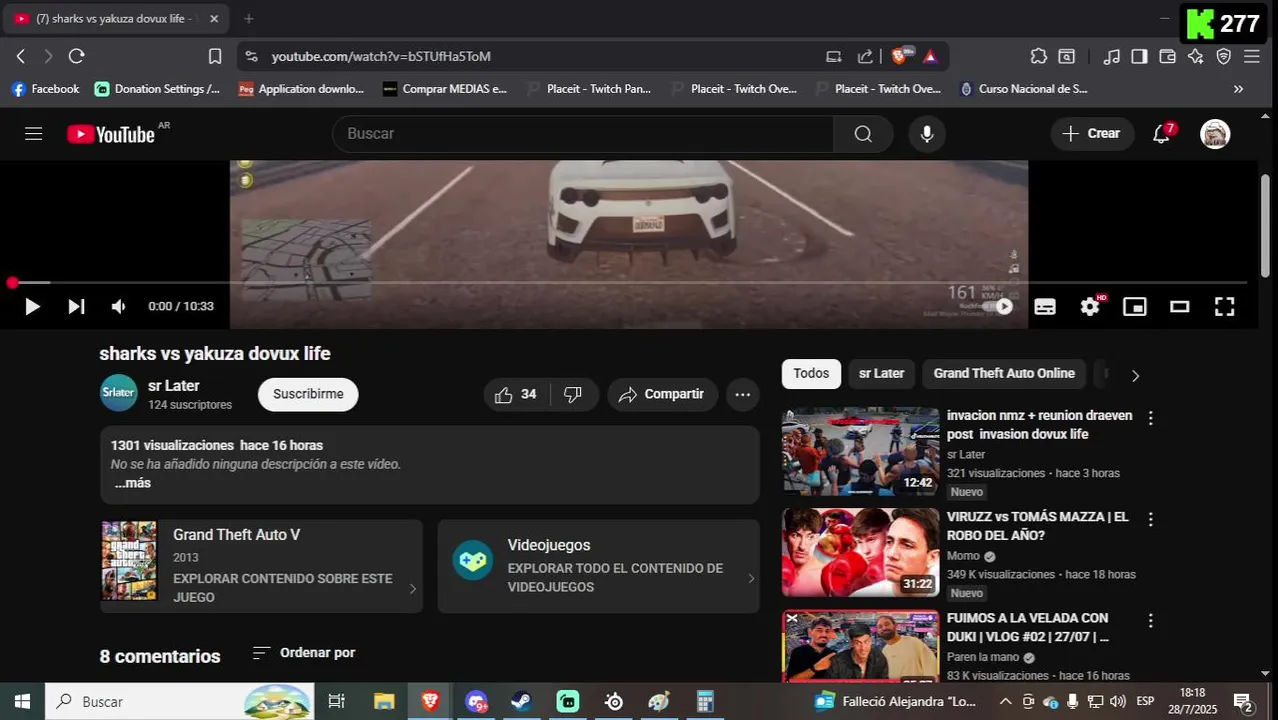Expand description with ...más

click(x=132, y=483)
